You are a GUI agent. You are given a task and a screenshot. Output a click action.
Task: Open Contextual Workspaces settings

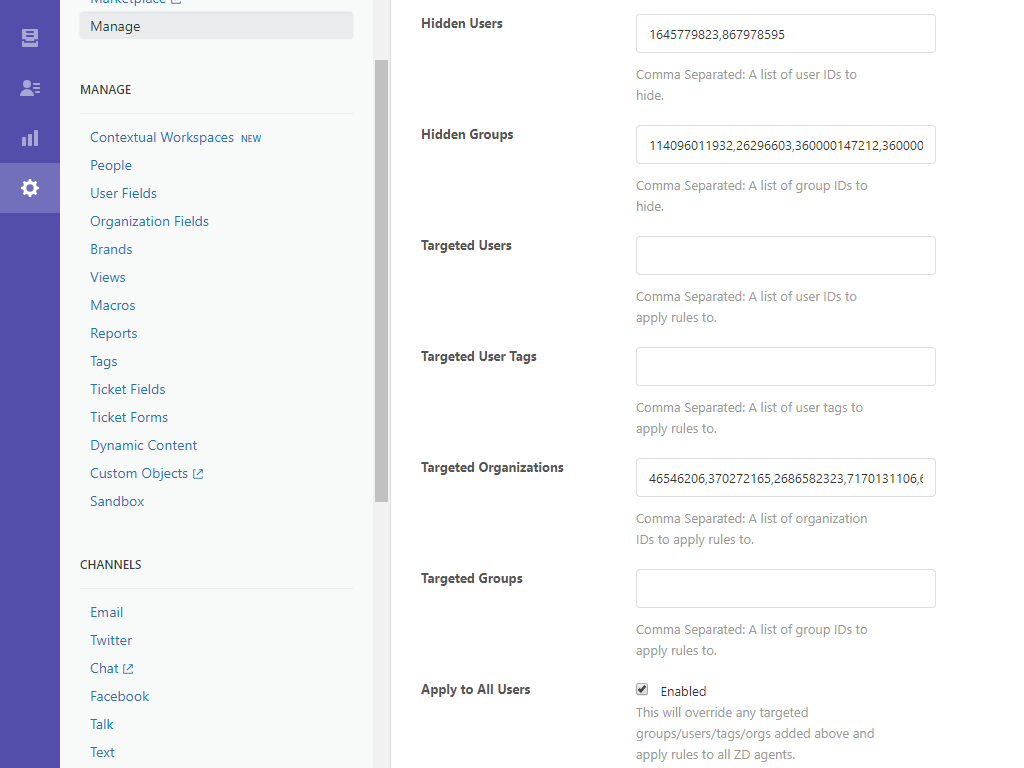pyautogui.click(x=162, y=138)
